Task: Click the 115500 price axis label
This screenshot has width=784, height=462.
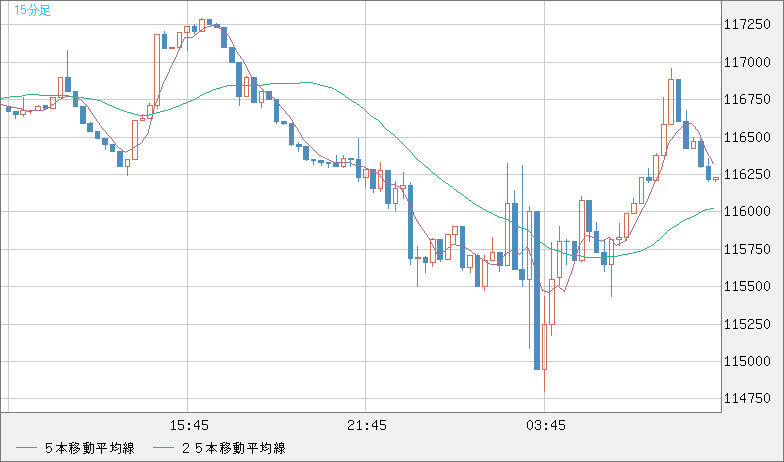Action: coord(747,286)
